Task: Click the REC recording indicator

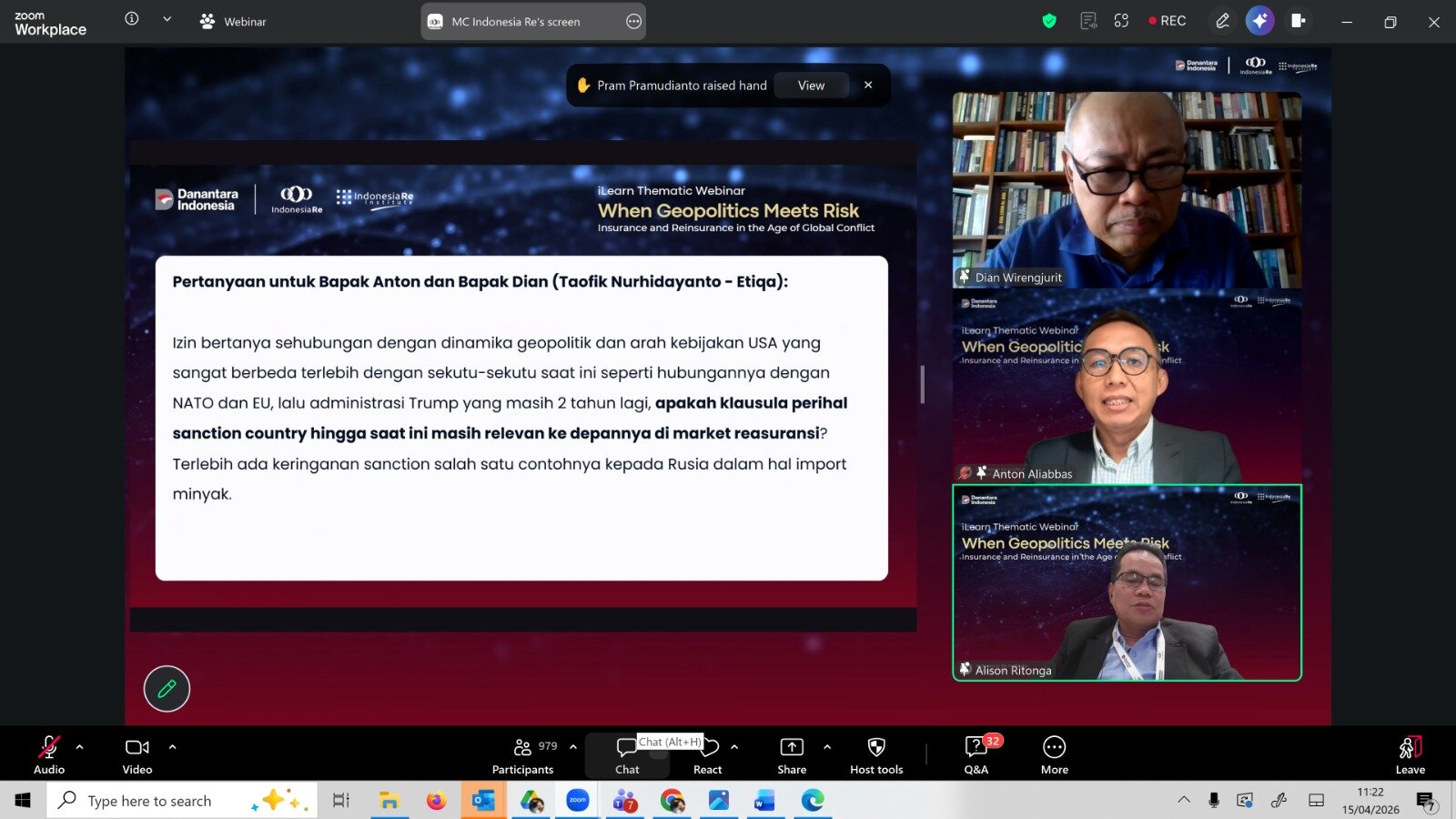Action: coord(1168,21)
